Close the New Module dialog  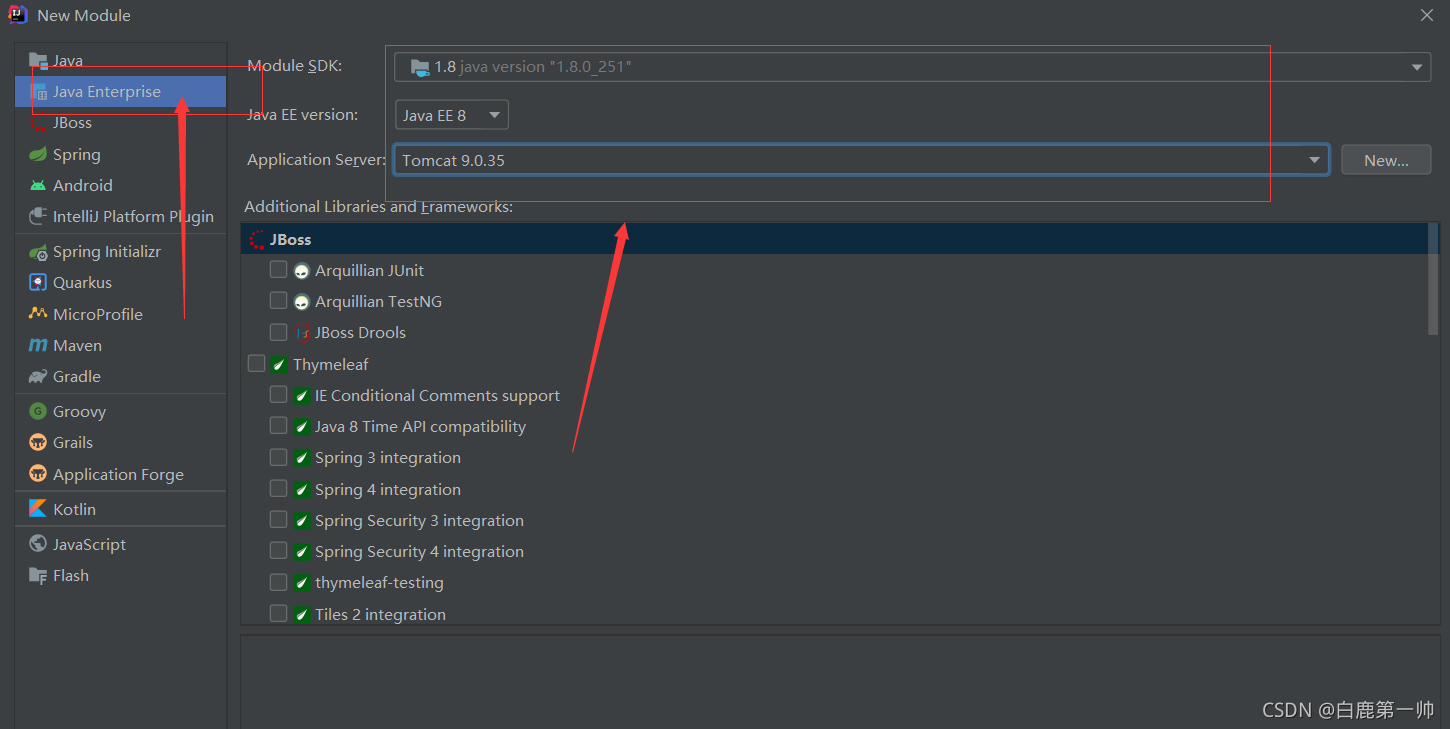coord(1427,15)
